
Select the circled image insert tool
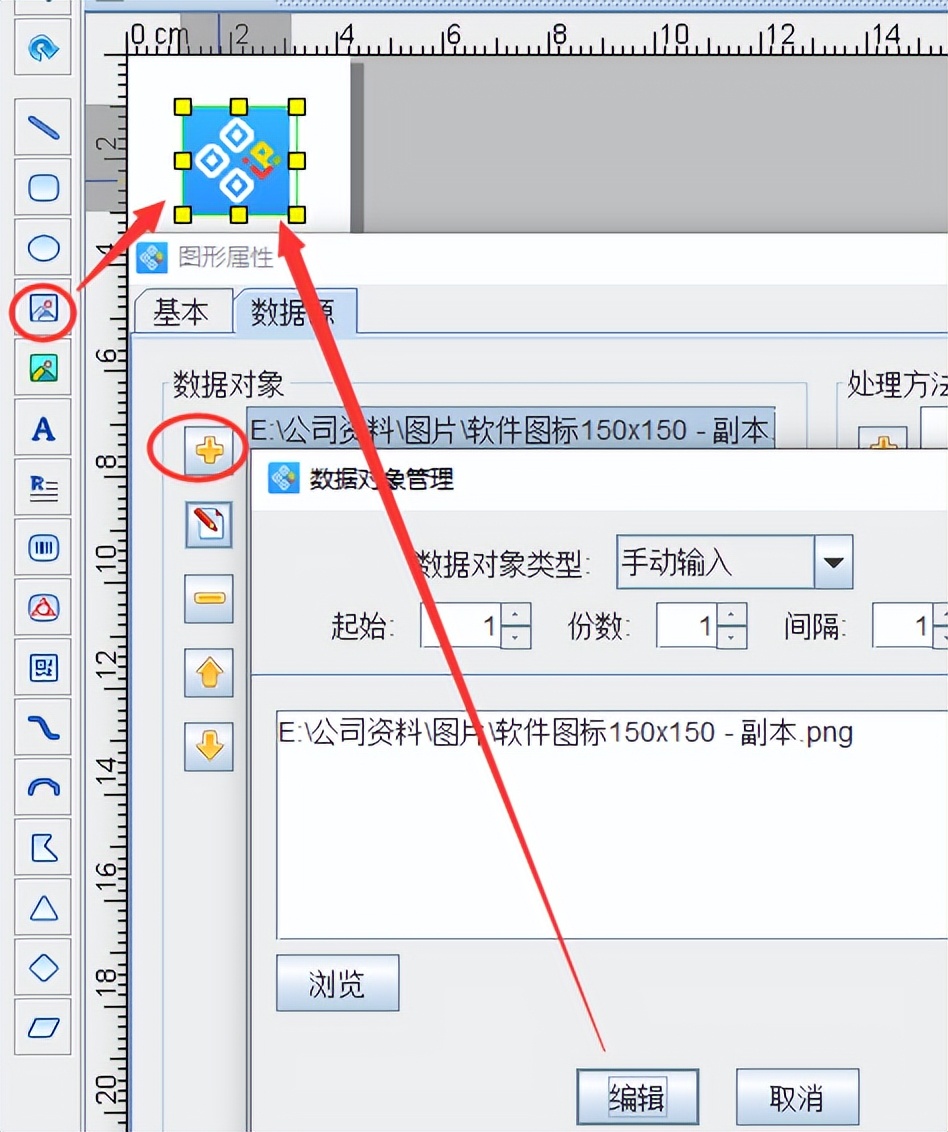tap(43, 309)
